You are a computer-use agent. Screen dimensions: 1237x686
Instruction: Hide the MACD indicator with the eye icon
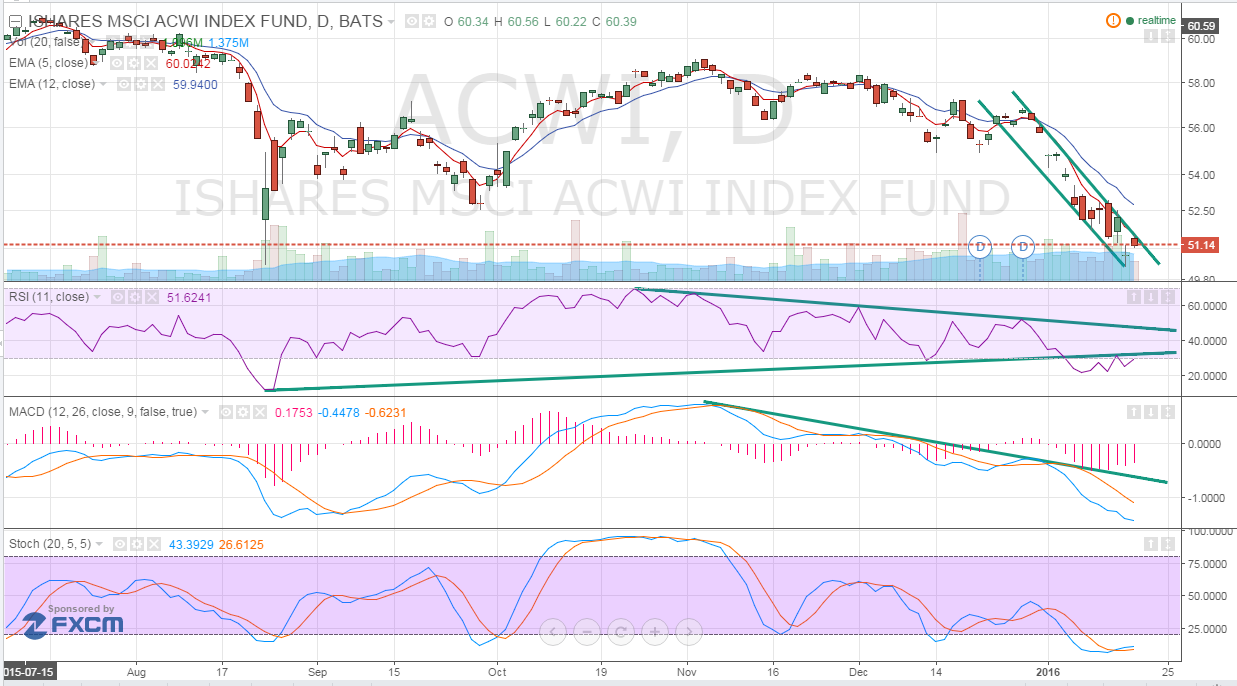tap(226, 412)
